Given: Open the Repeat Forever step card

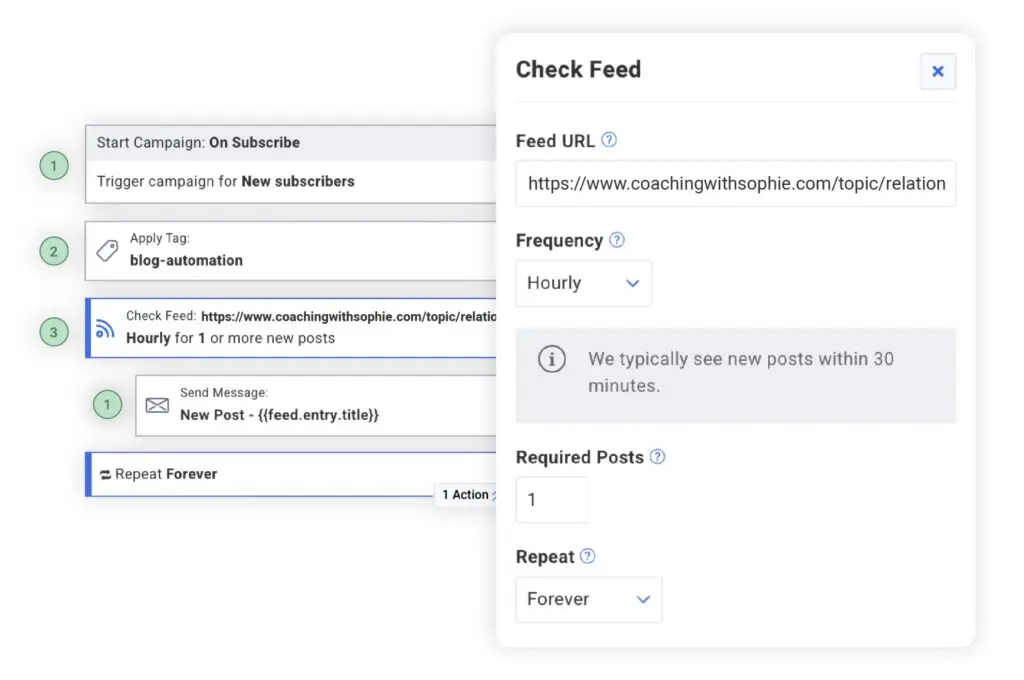Looking at the screenshot, I should 280,474.
